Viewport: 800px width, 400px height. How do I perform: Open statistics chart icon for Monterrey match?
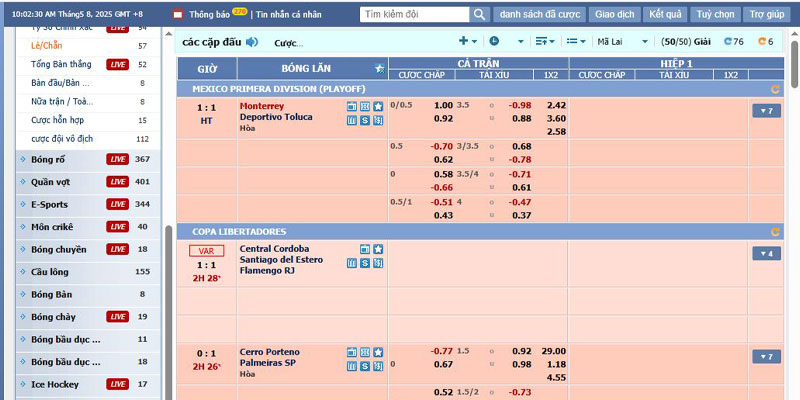pos(352,120)
